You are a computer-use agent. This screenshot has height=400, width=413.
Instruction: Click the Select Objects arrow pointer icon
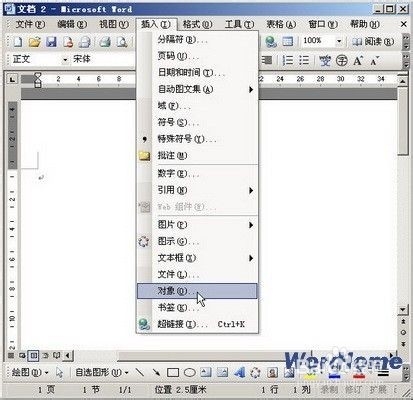[59, 372]
